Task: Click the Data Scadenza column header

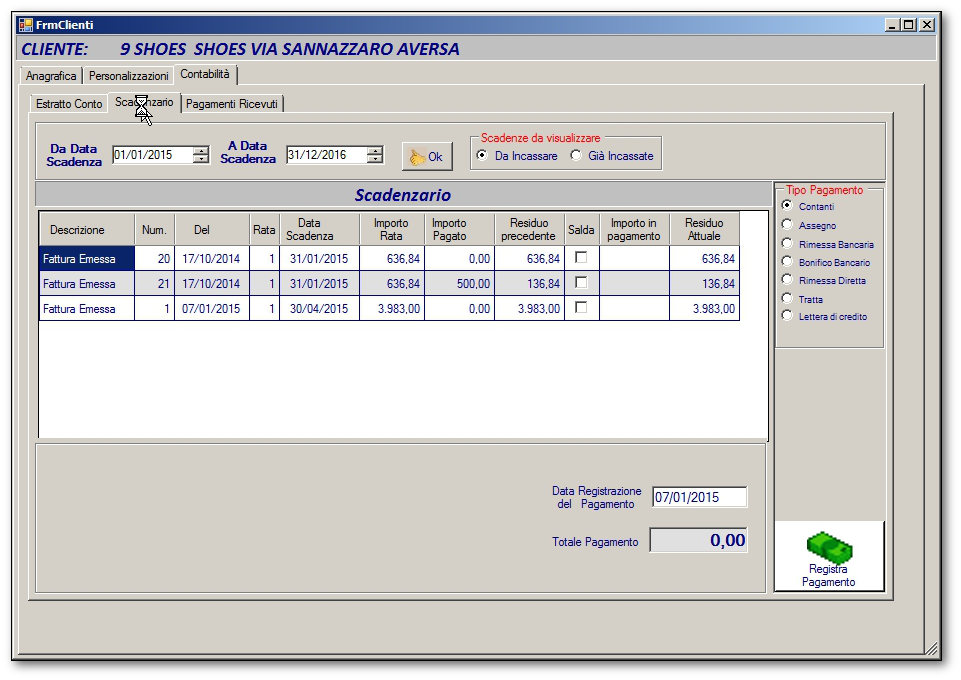Action: (319, 230)
